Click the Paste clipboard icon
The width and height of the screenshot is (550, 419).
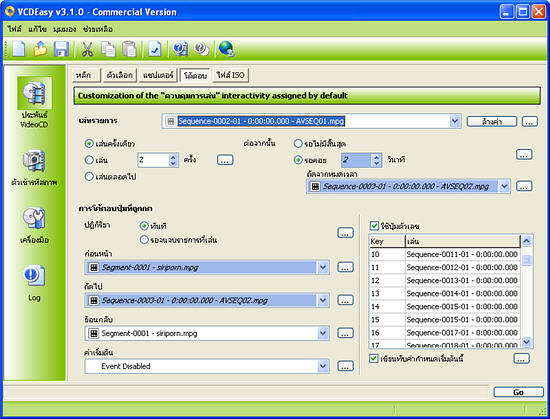[x=129, y=49]
